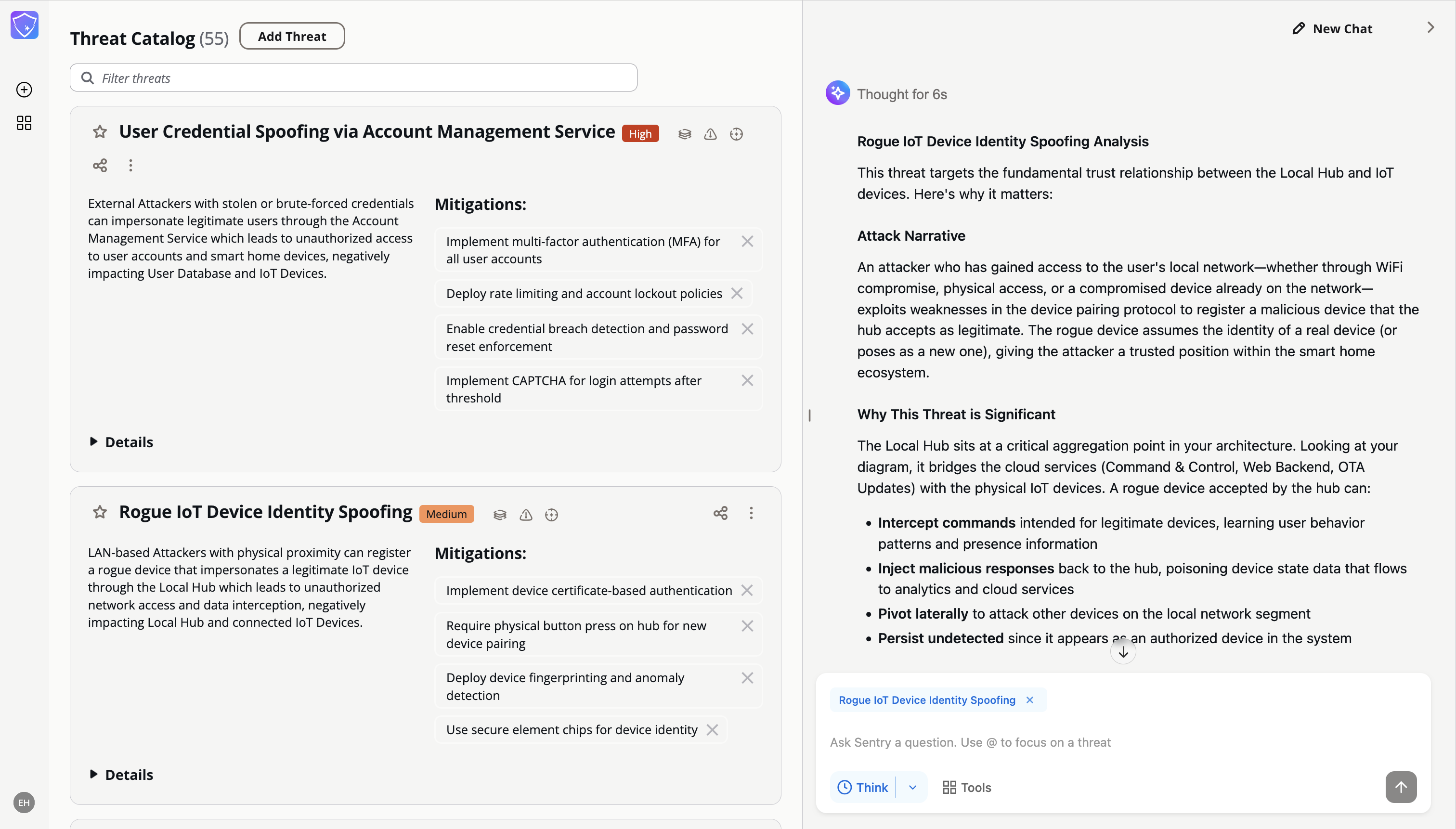The width and height of the screenshot is (1456, 829).
Task: Open Think mode dropdown arrow
Action: coord(913,788)
